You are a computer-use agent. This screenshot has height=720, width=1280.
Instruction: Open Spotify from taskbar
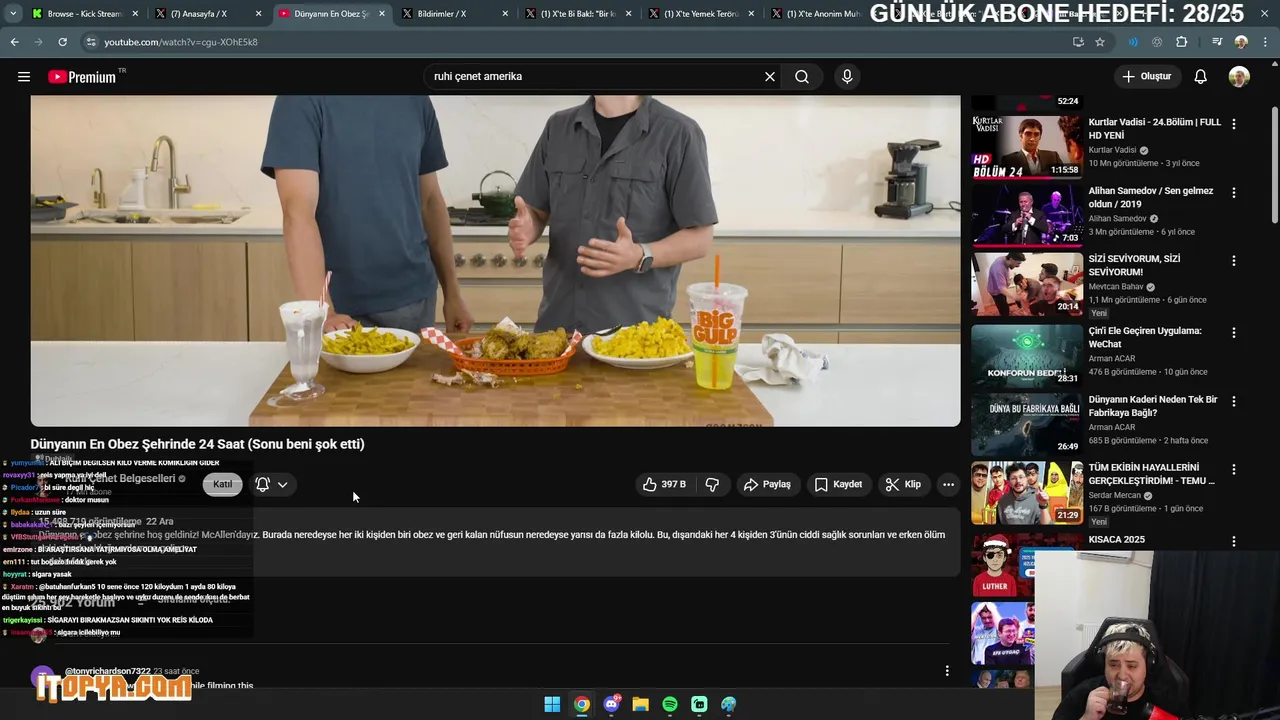[x=670, y=704]
